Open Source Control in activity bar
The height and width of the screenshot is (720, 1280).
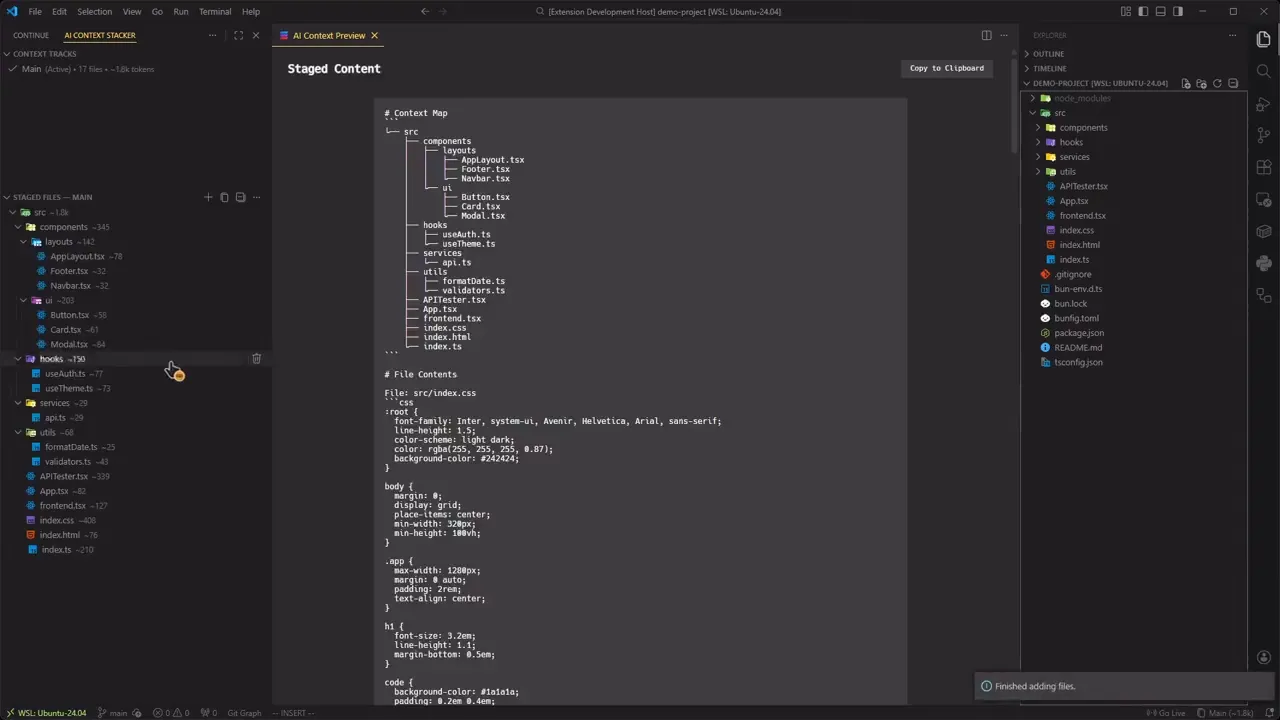1264,135
